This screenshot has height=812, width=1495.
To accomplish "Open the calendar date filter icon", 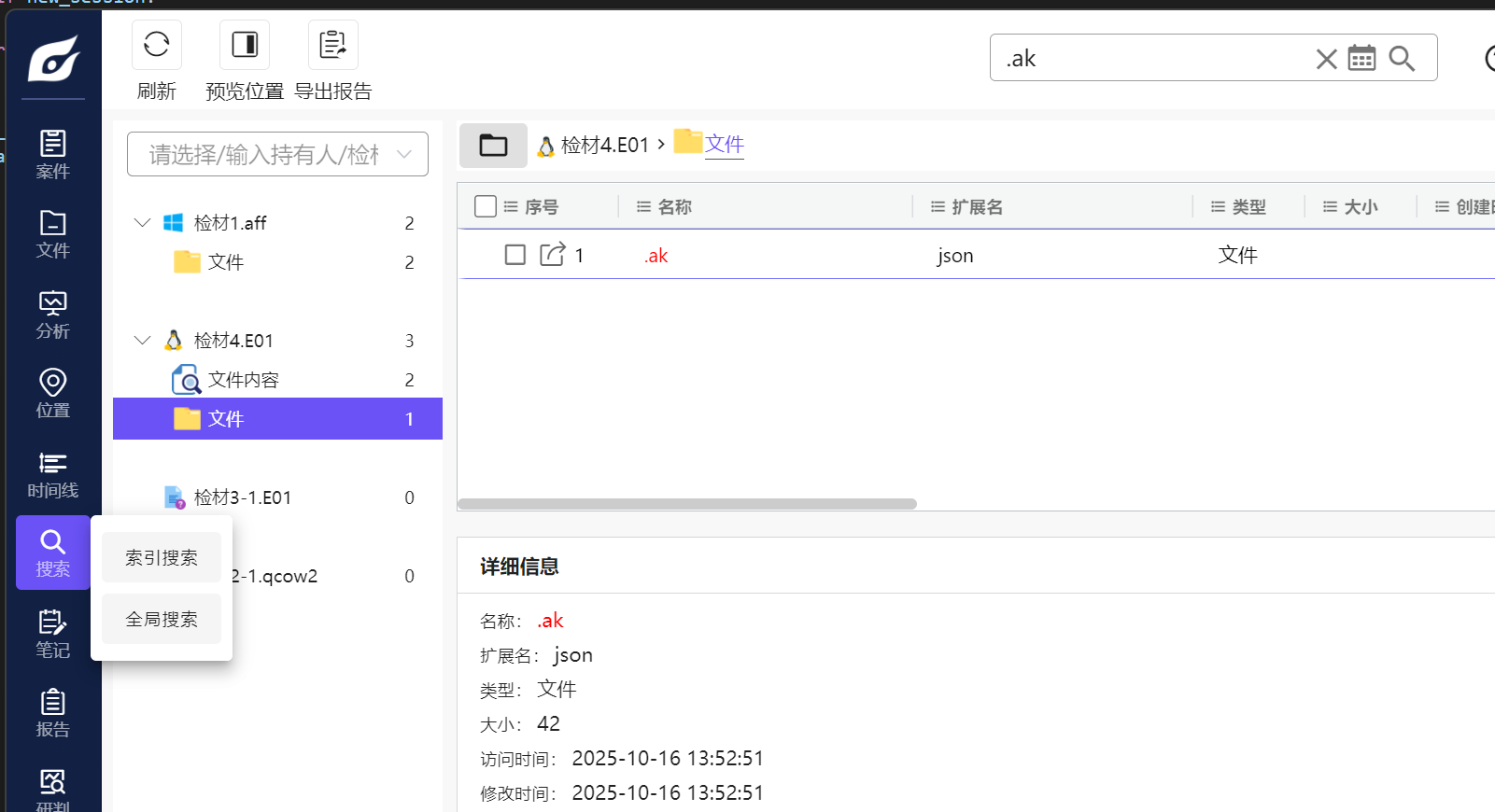I will [x=1361, y=59].
